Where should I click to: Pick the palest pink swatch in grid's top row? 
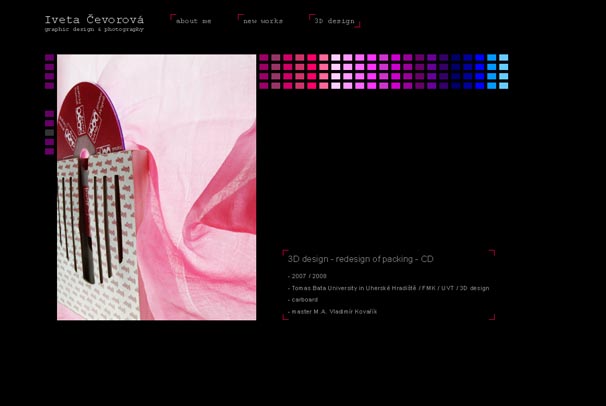click(x=336, y=58)
